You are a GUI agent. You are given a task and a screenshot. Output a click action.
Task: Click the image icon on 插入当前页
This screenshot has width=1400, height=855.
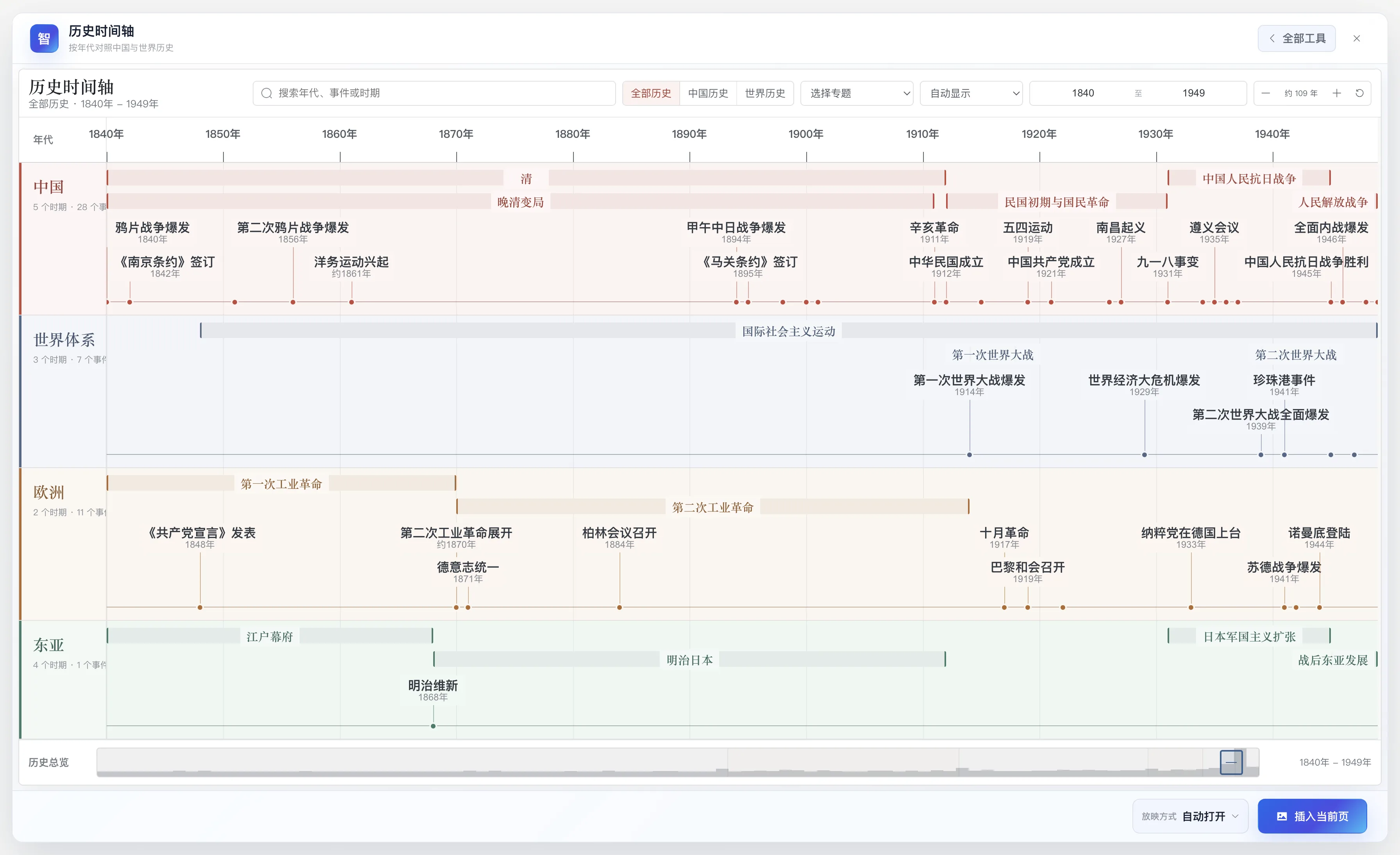1282,816
